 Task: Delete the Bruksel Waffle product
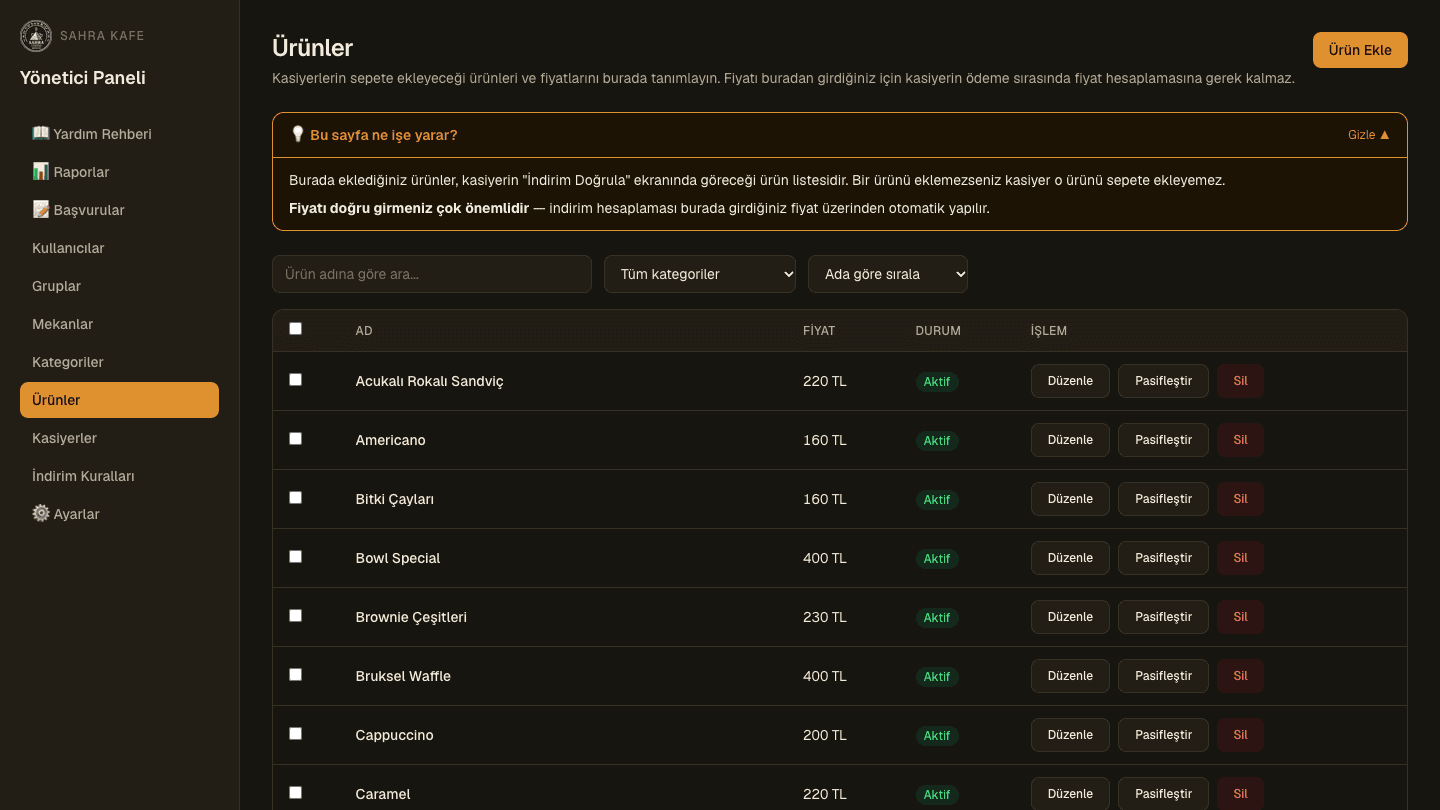pos(1240,676)
